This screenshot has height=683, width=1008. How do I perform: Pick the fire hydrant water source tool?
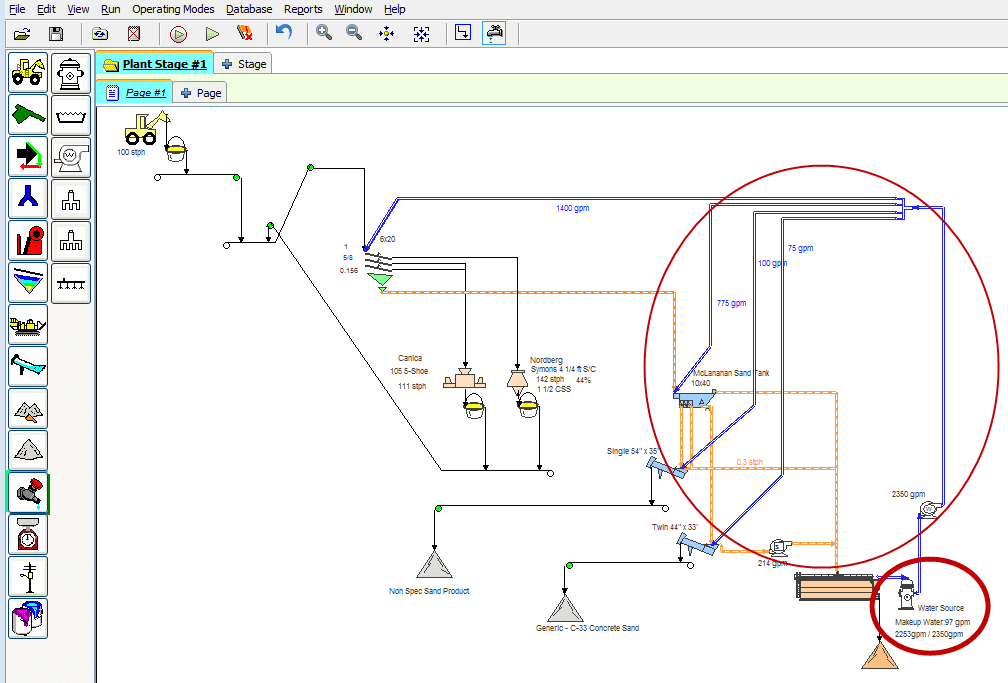point(70,73)
